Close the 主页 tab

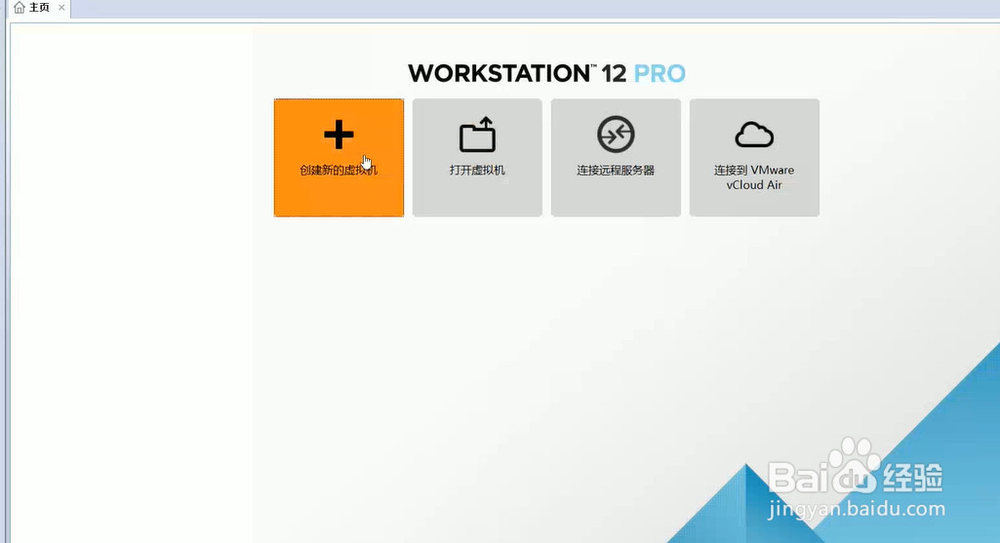click(61, 8)
